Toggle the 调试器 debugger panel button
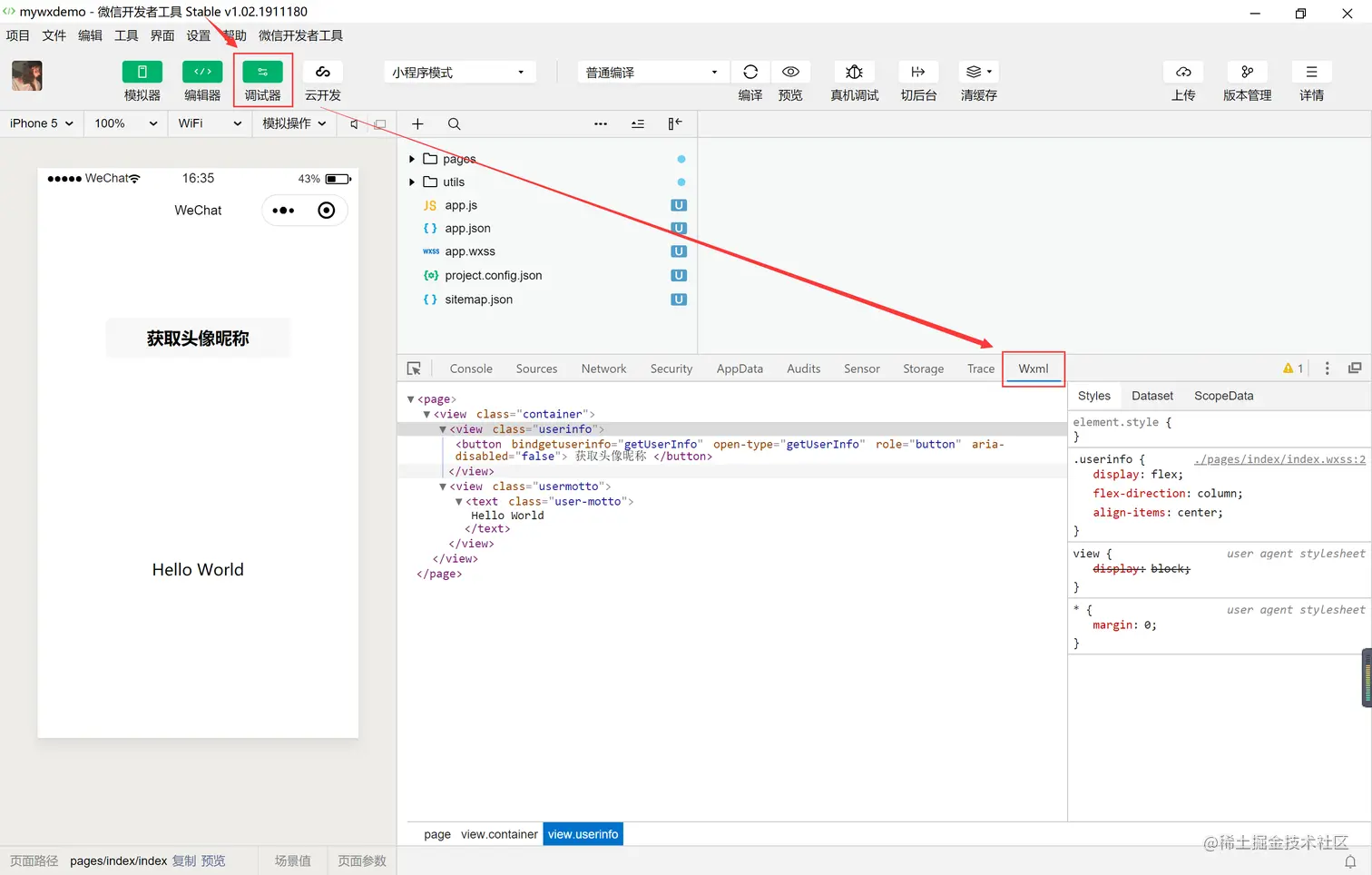Screen dimensions: 1372x875 (x=262, y=73)
